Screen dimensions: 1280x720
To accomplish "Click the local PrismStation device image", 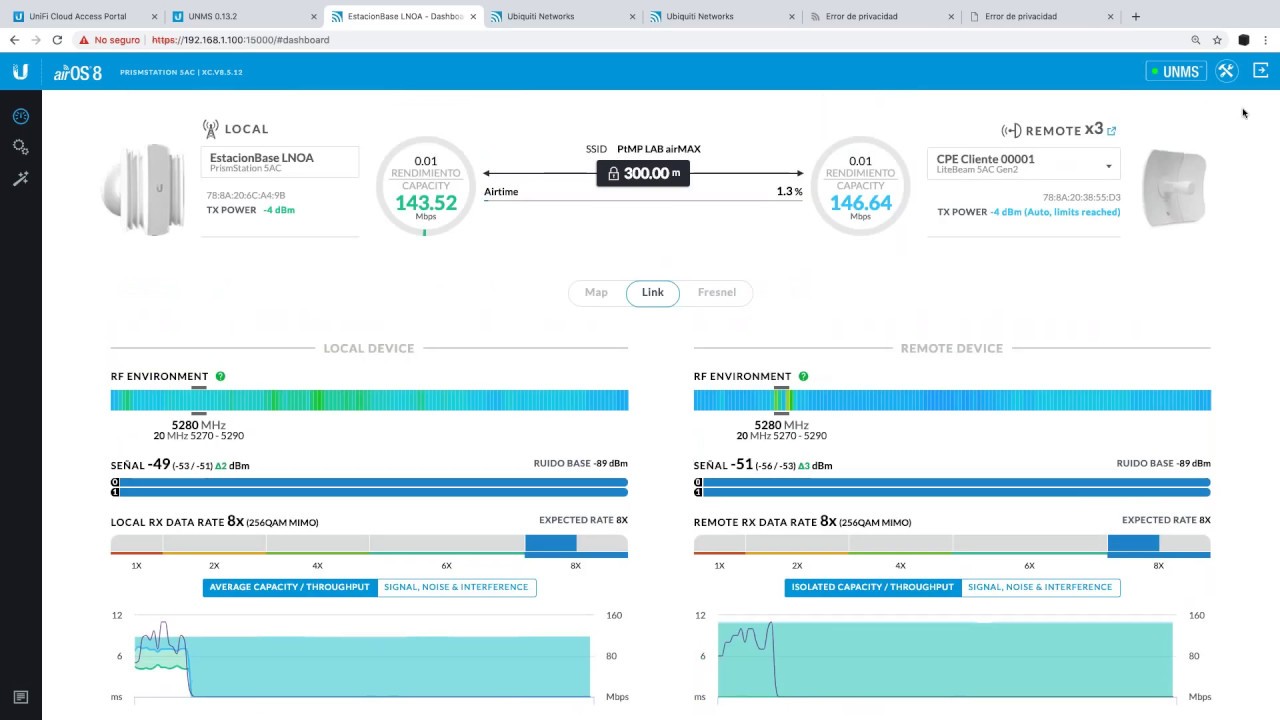I will click(x=146, y=189).
